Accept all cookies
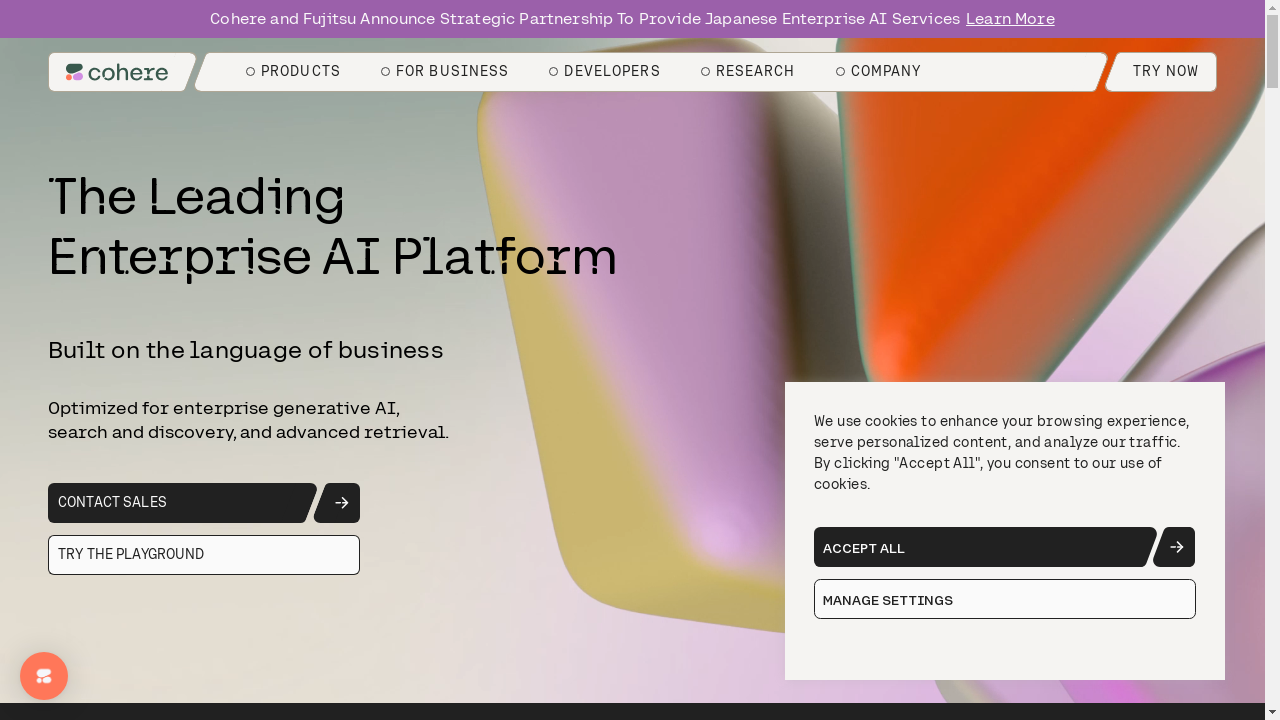The image size is (1280, 720). (x=984, y=547)
